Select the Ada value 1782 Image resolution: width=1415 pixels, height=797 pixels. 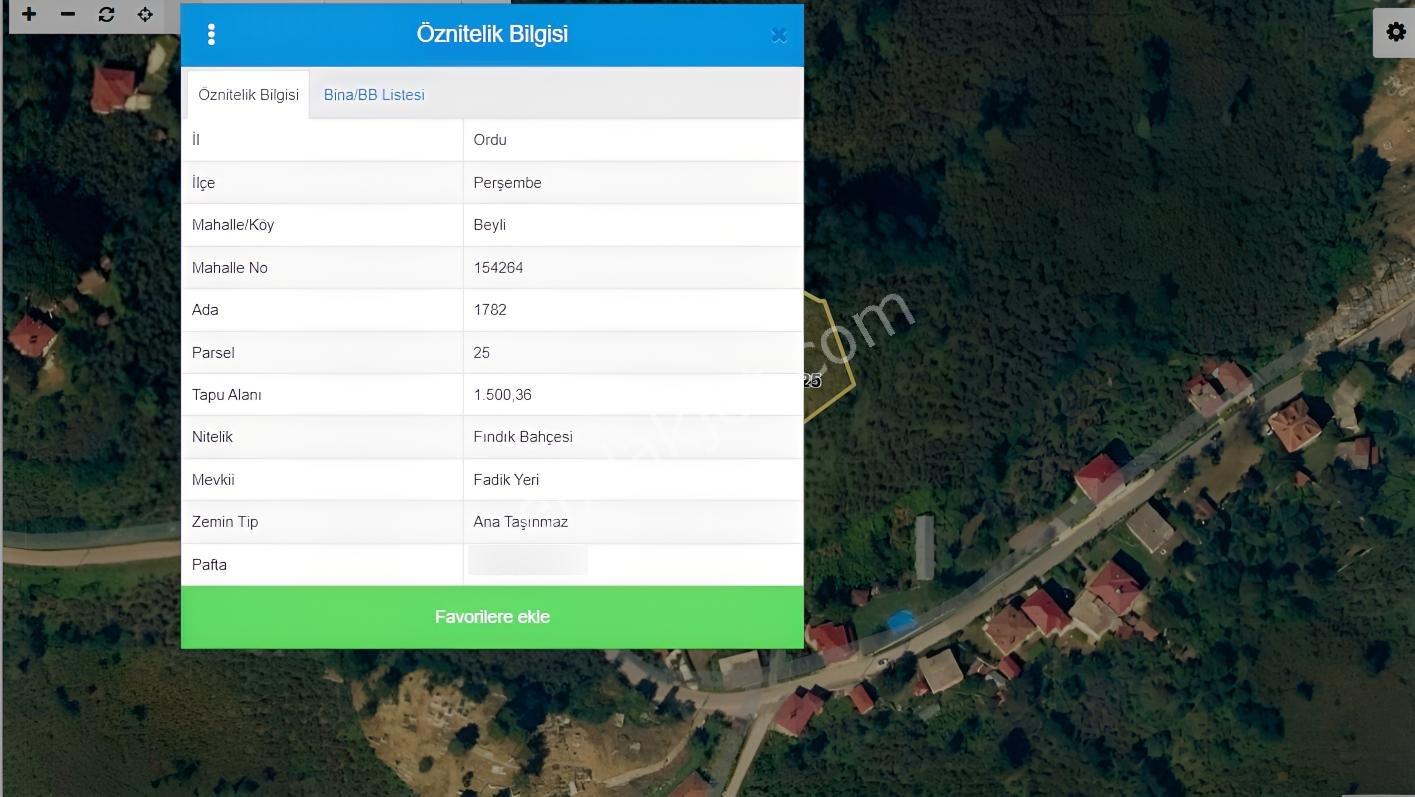pyautogui.click(x=490, y=310)
